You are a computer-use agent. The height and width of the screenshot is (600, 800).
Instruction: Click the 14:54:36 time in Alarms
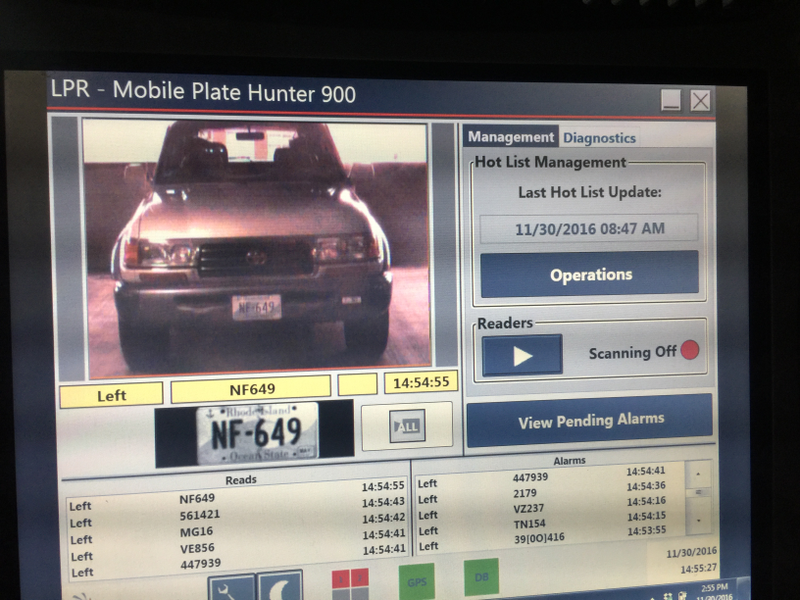pyautogui.click(x=646, y=486)
